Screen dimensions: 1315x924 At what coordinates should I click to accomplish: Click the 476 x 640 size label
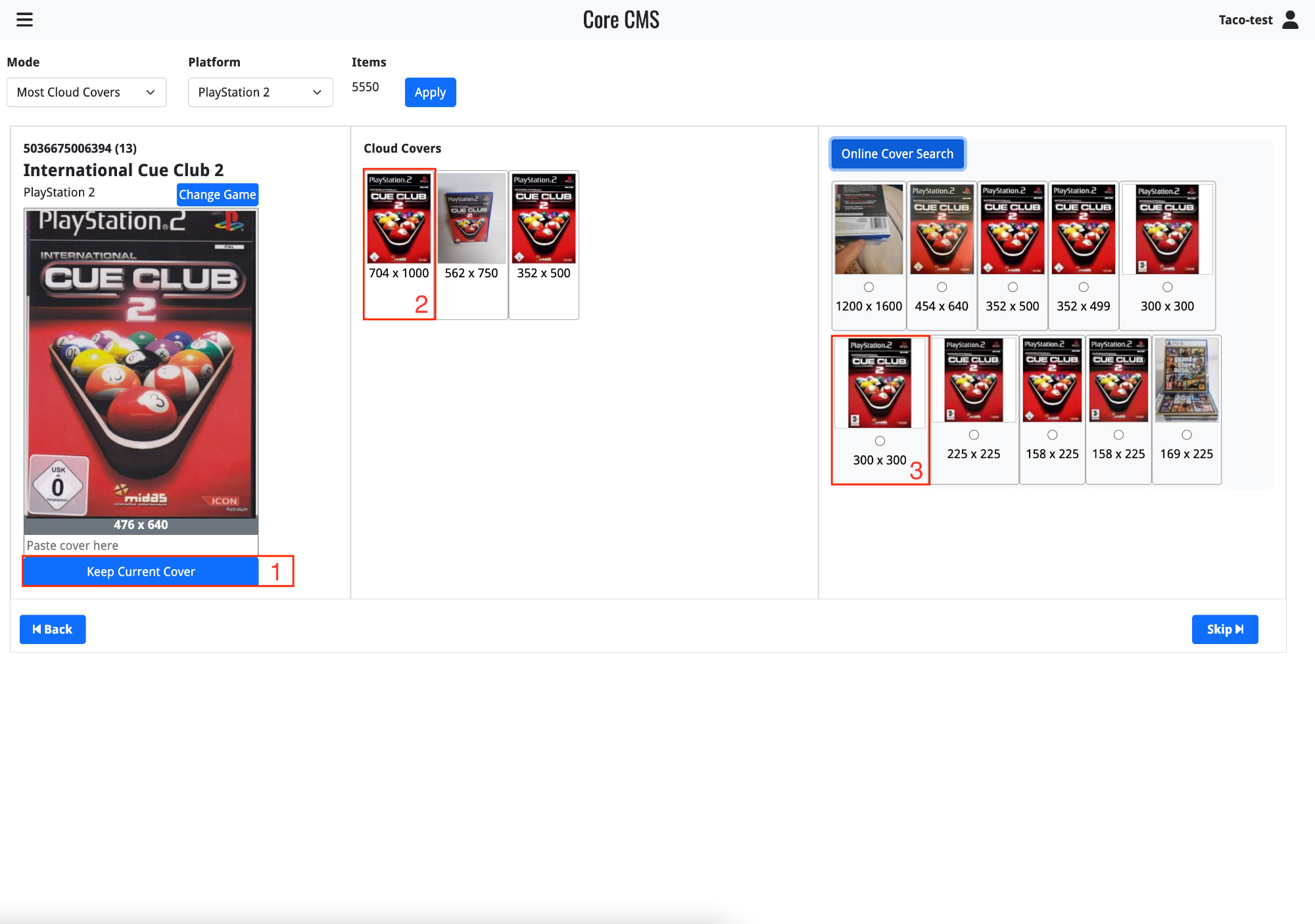[141, 525]
